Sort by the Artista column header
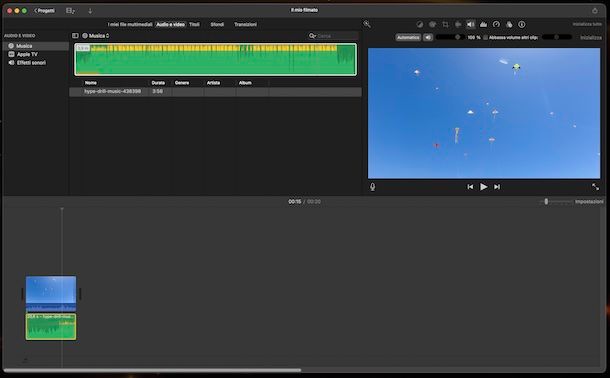 213,83
